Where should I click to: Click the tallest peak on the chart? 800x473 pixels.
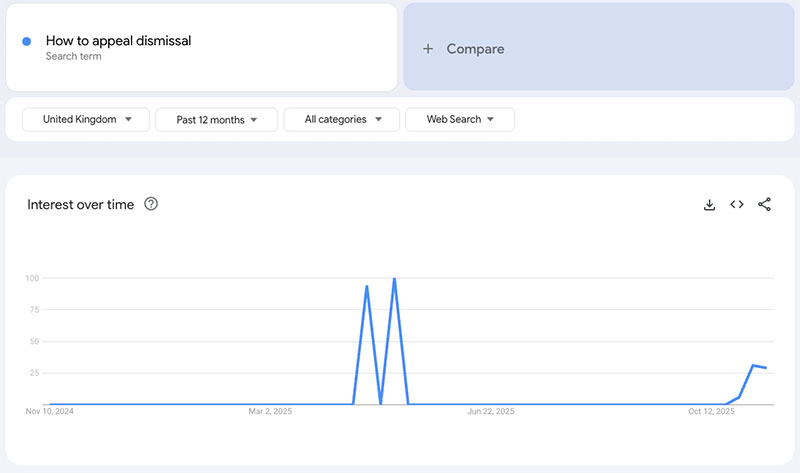click(395, 280)
